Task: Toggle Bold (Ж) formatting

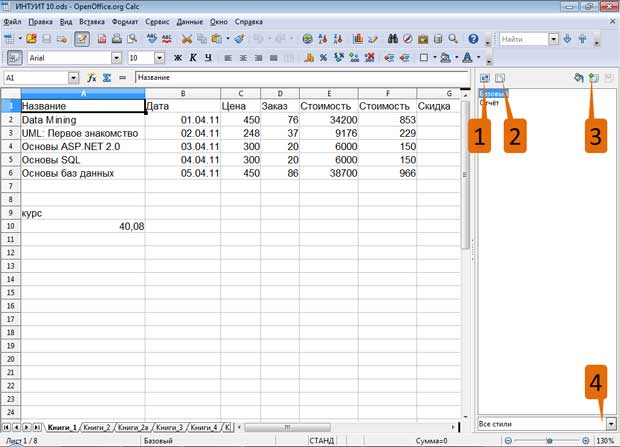Action: tap(178, 58)
